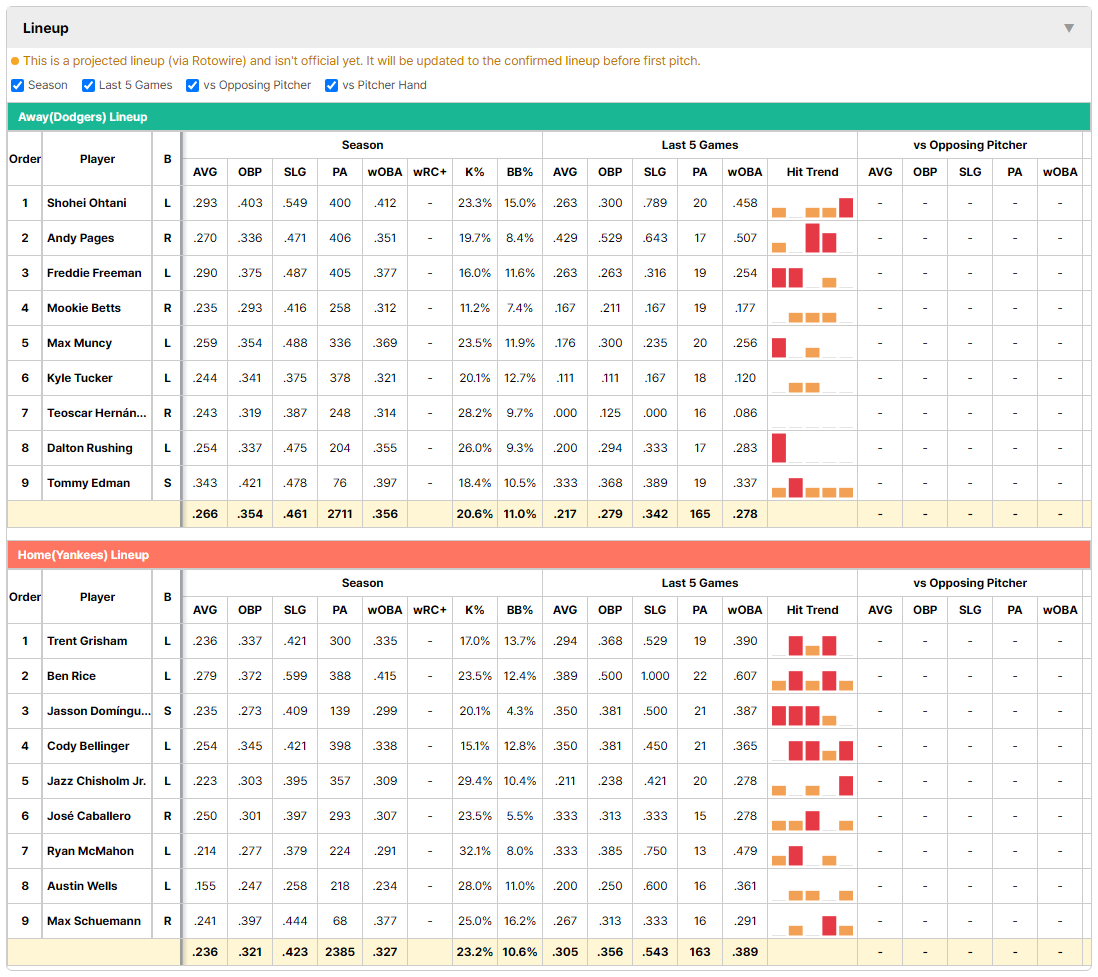The height and width of the screenshot is (977, 1098).
Task: Click Jasson Domínguez's hit trend bars
Action: coord(812,715)
